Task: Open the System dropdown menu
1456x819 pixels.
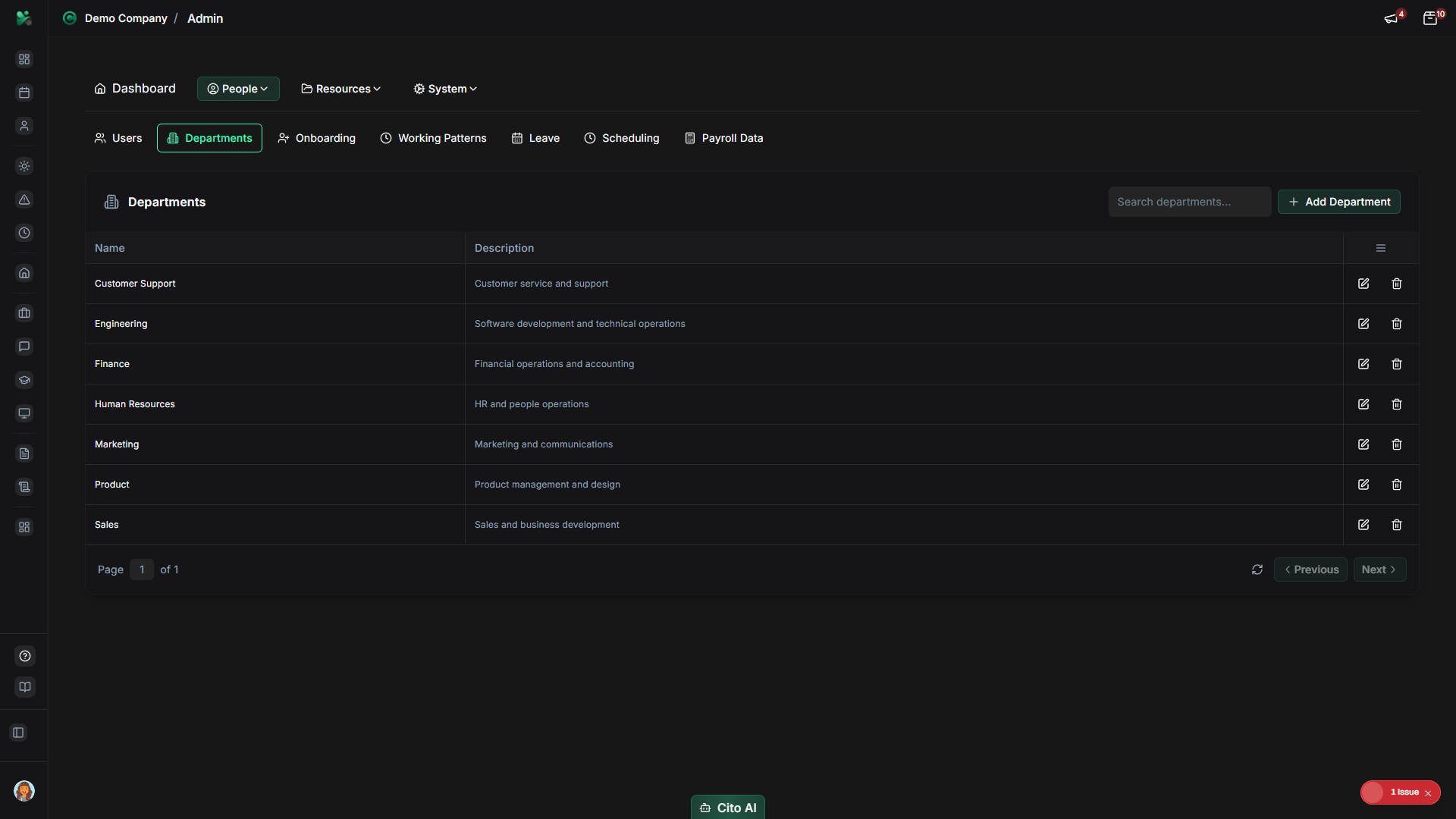Action: click(x=444, y=89)
